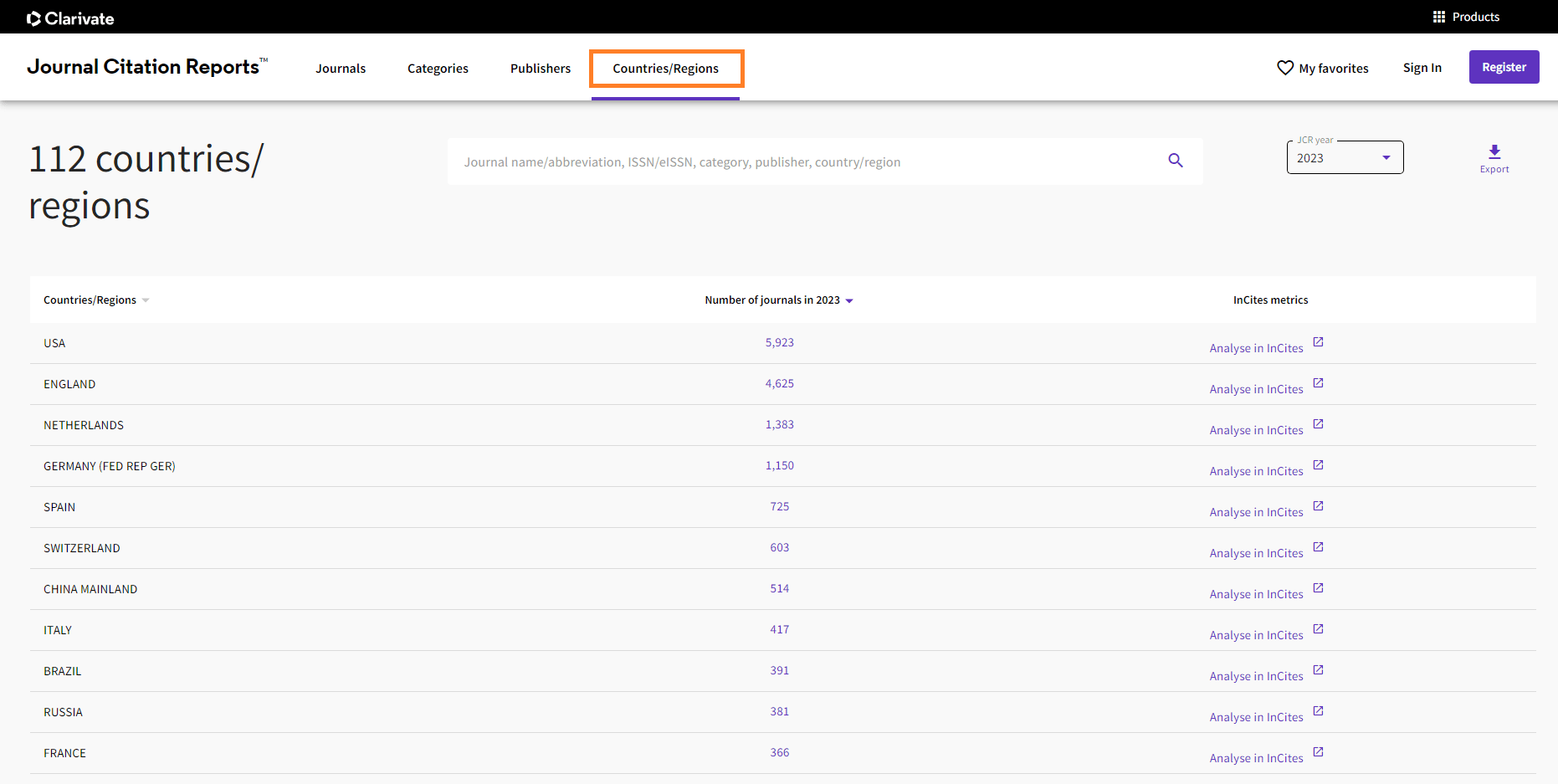Click Analyse in InCites for SPAIN
Image resolution: width=1558 pixels, height=784 pixels.
coord(1256,512)
